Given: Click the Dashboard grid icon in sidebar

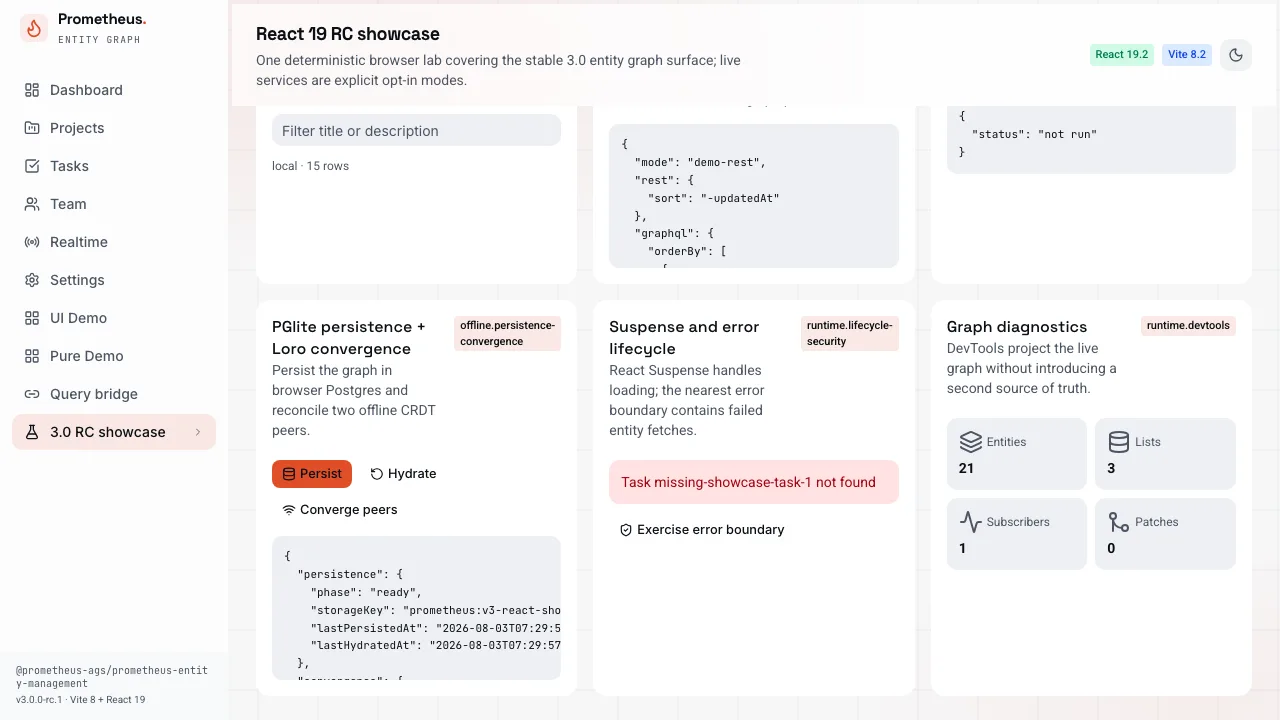Looking at the screenshot, I should point(32,90).
